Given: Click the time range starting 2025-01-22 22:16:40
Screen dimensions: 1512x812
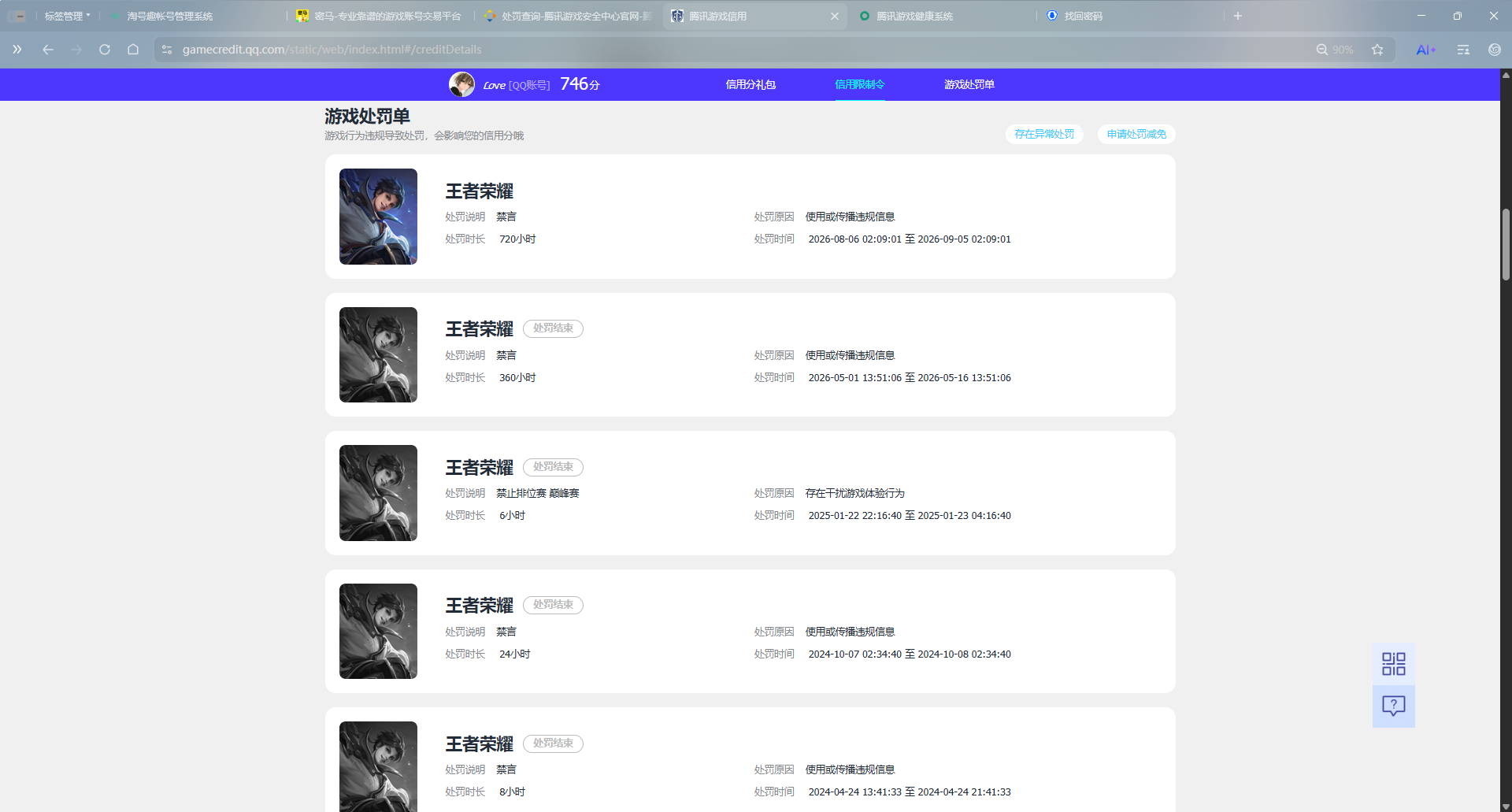Looking at the screenshot, I should pyautogui.click(x=910, y=516).
